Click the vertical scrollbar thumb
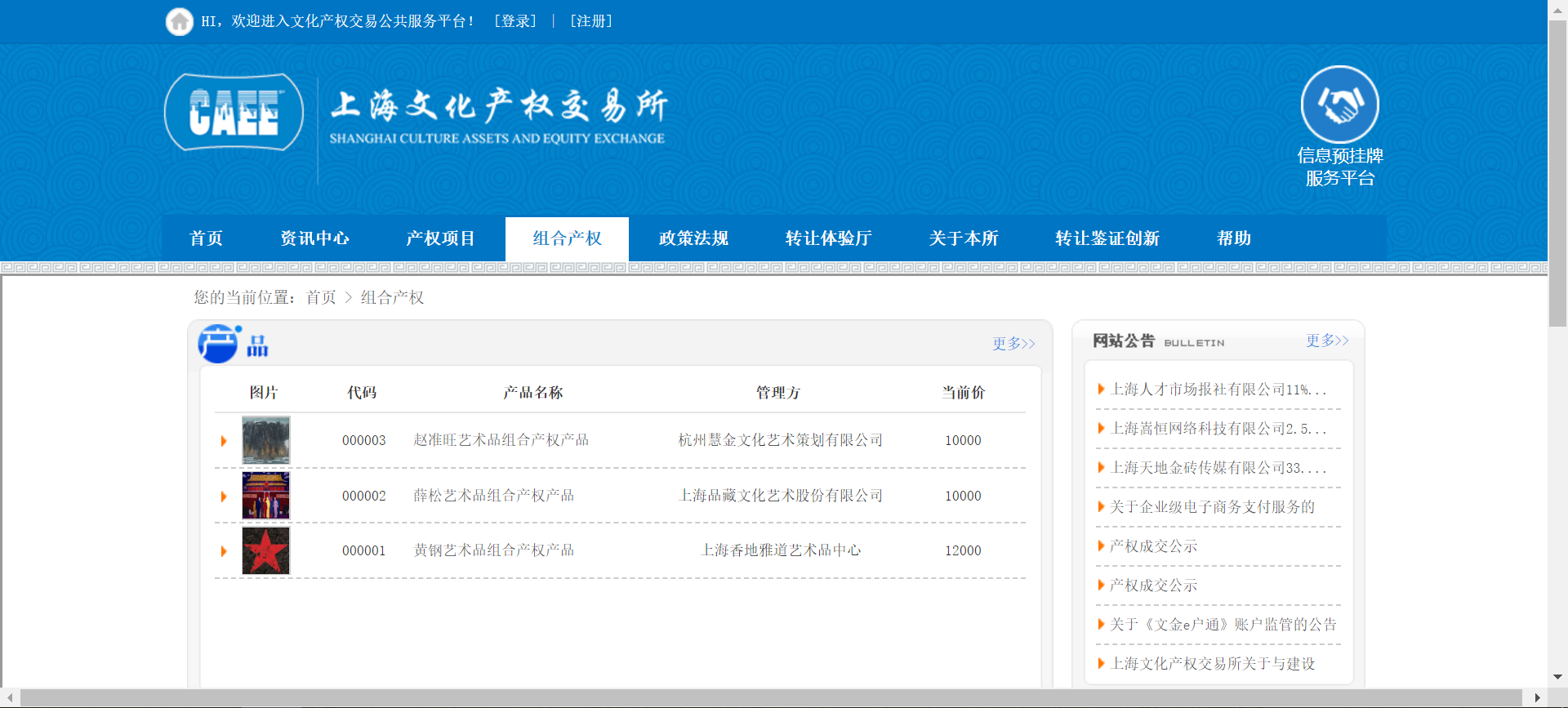 coord(1557,171)
